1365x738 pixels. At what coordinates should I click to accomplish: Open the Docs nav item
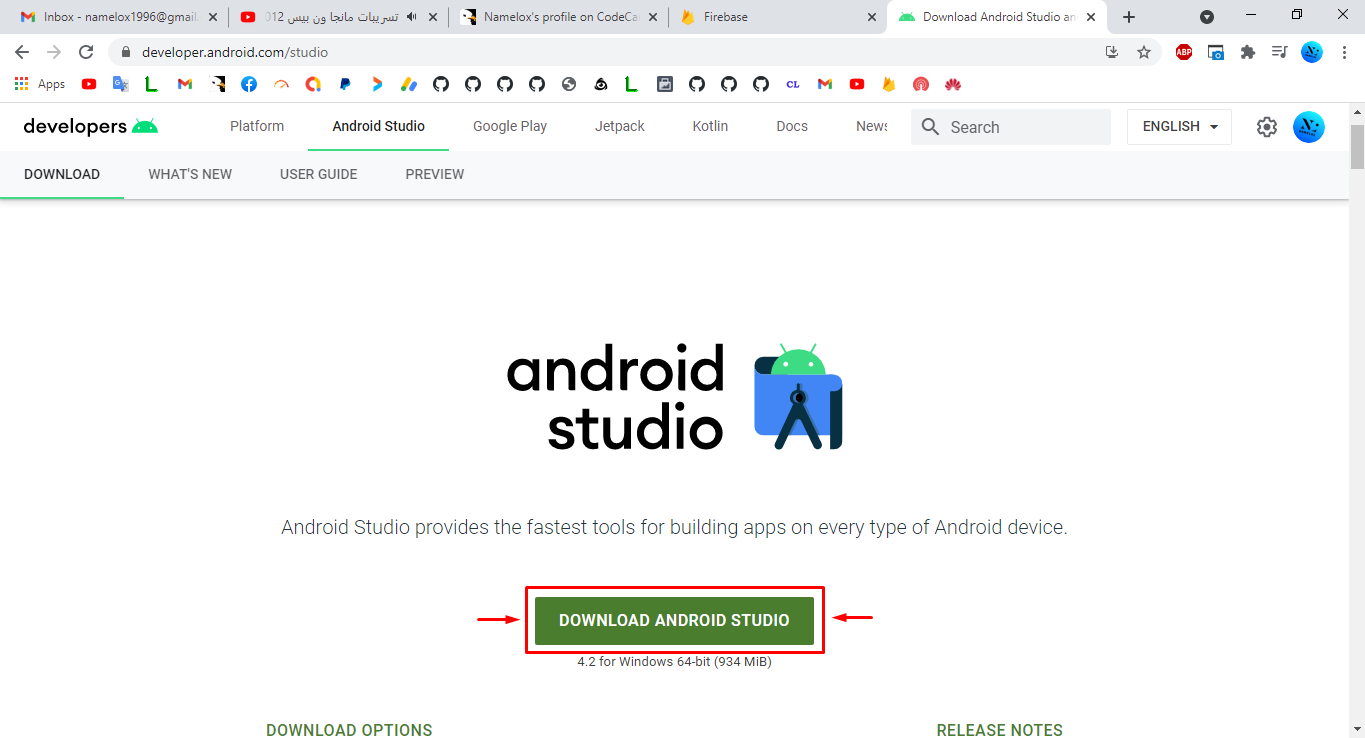792,126
